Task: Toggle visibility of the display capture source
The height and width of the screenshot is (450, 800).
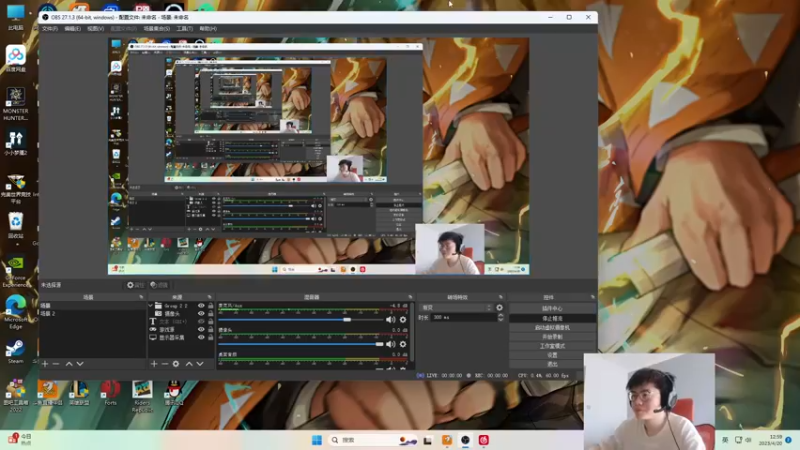Action: (x=201, y=337)
